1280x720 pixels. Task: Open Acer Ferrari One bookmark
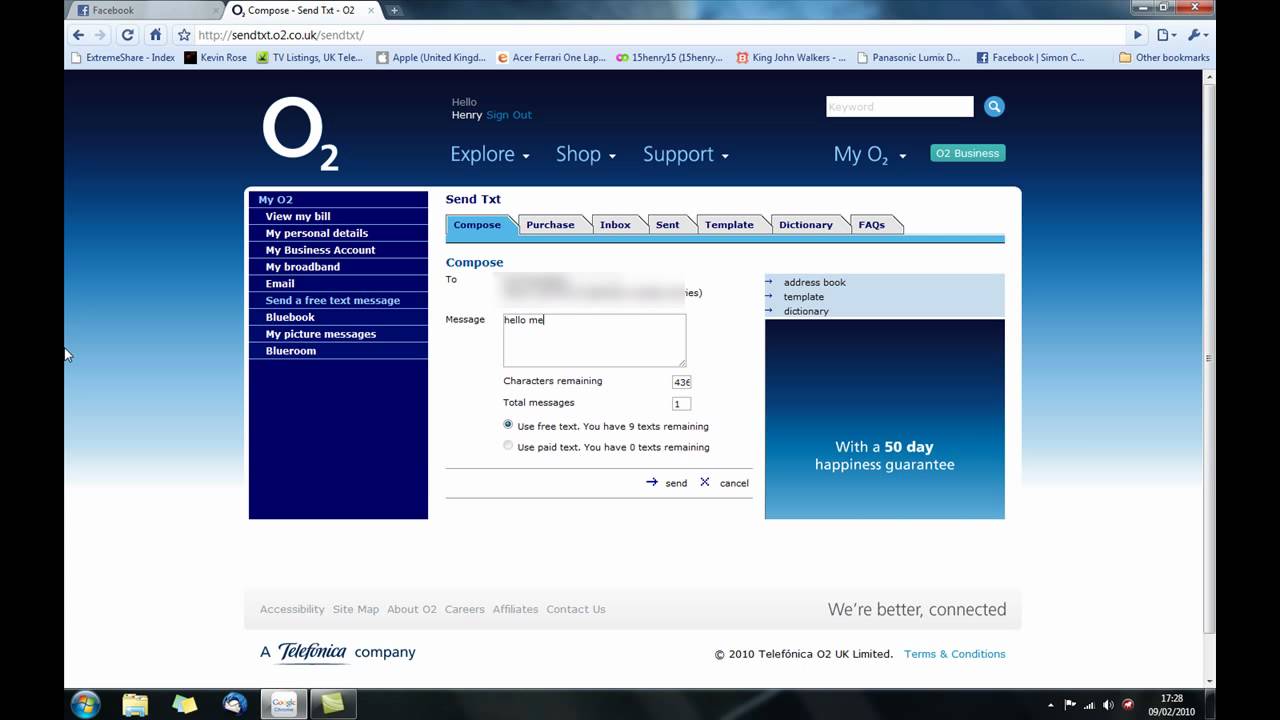tap(551, 58)
